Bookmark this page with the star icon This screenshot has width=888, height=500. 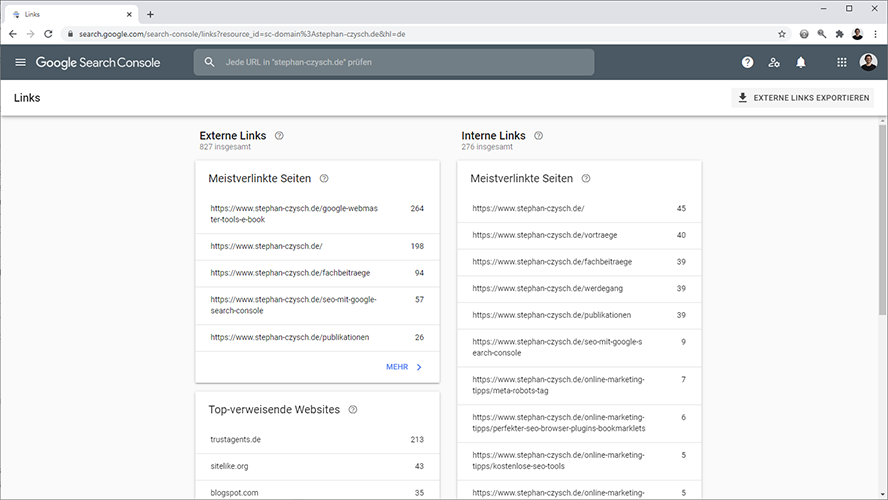pos(782,33)
